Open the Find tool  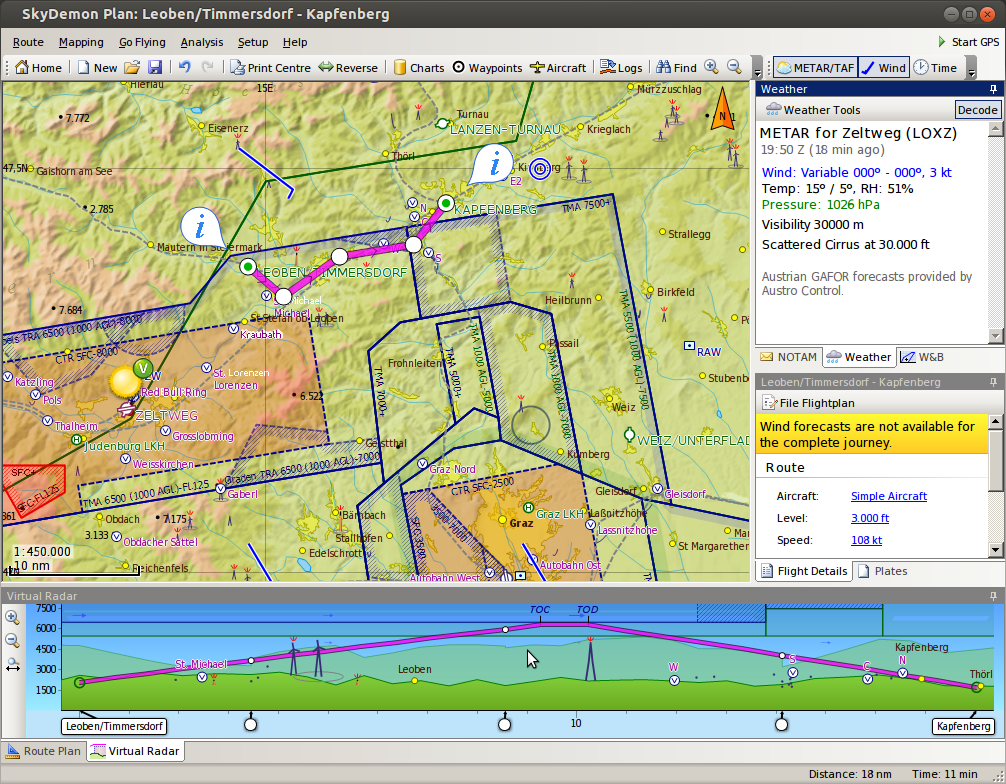676,67
